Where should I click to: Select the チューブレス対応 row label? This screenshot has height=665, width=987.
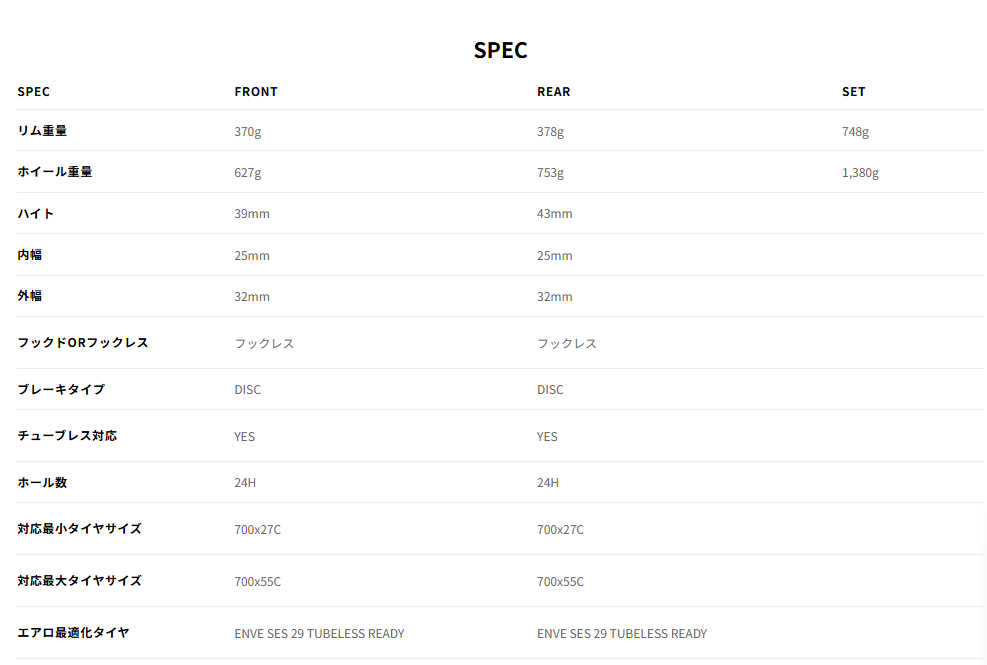[67, 436]
